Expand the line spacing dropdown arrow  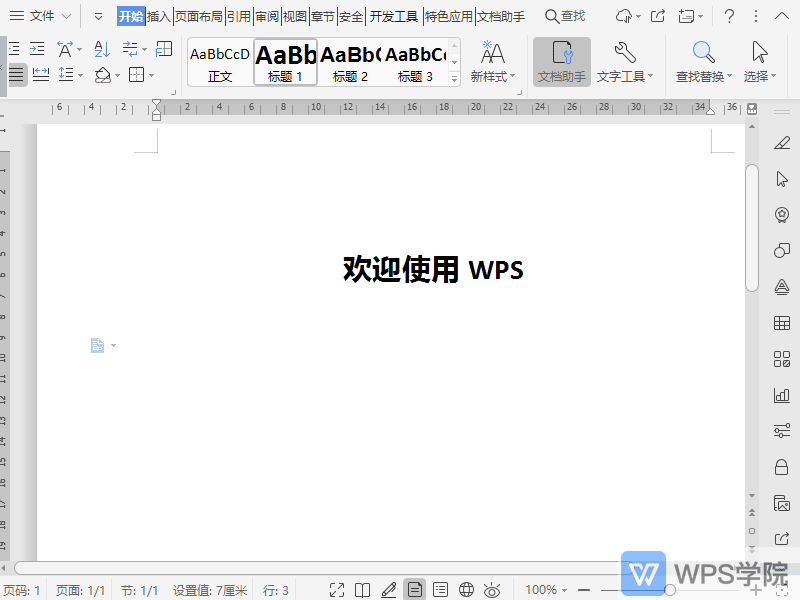tap(81, 76)
